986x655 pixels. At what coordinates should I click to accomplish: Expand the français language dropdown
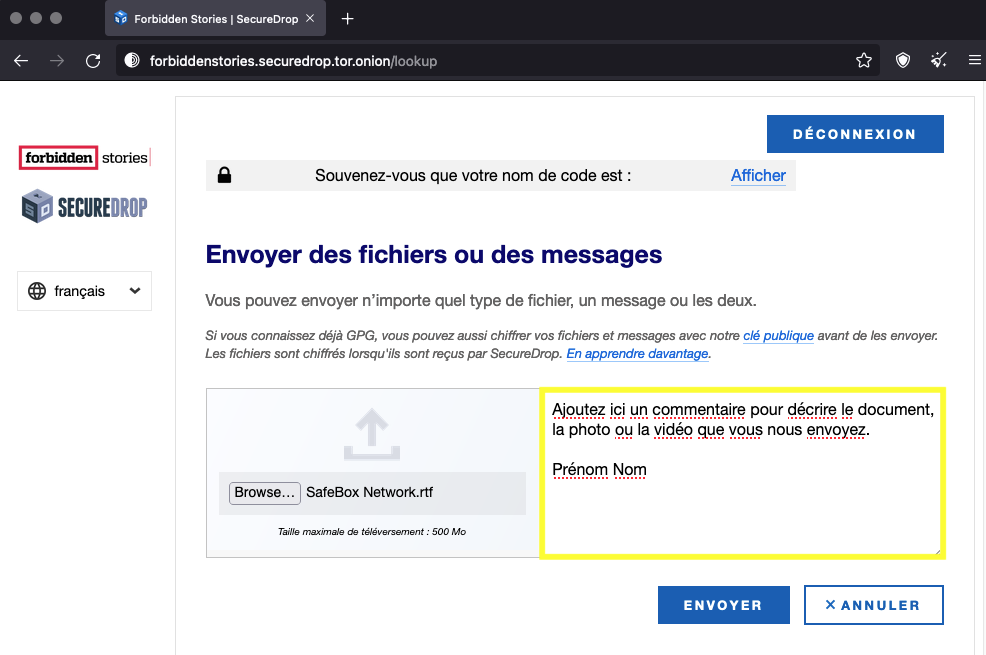click(84, 291)
